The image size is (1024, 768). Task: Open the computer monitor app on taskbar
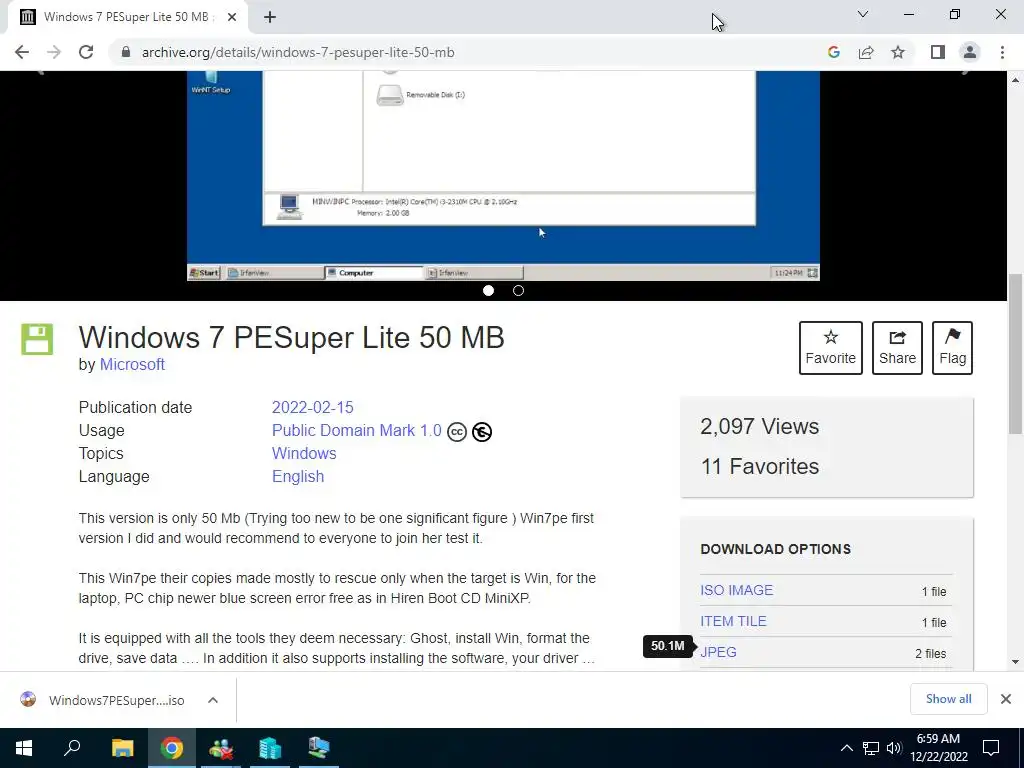pyautogui.click(x=319, y=748)
